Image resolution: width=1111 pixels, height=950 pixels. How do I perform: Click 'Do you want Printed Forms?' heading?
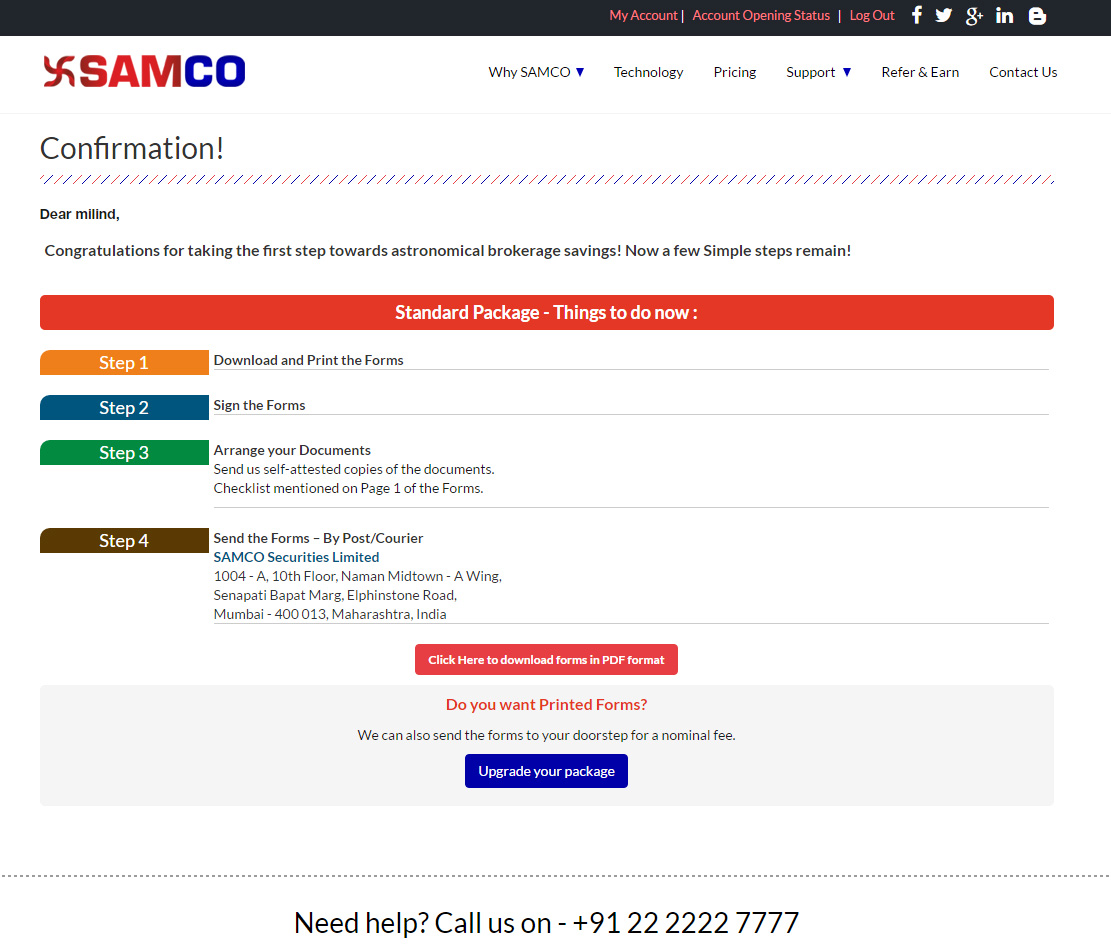[546, 705]
